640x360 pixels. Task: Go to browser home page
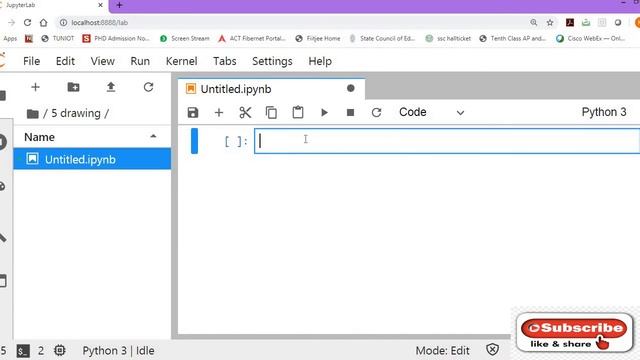coord(43,22)
